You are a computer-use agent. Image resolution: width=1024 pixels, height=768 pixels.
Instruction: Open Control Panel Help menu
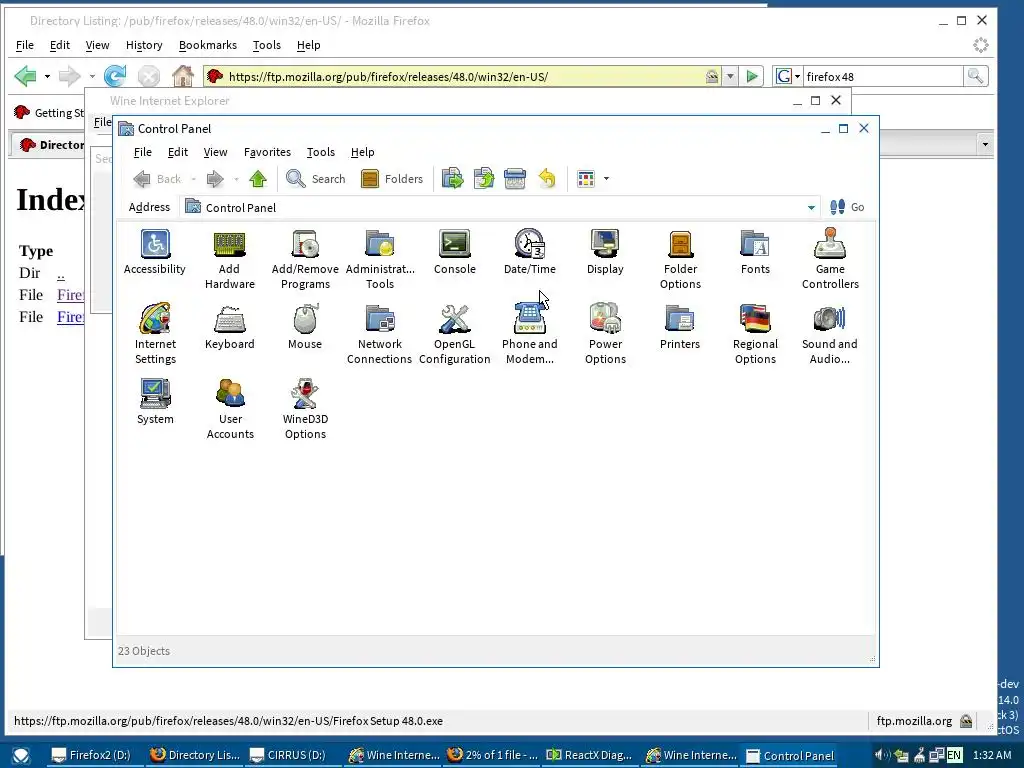[362, 152]
